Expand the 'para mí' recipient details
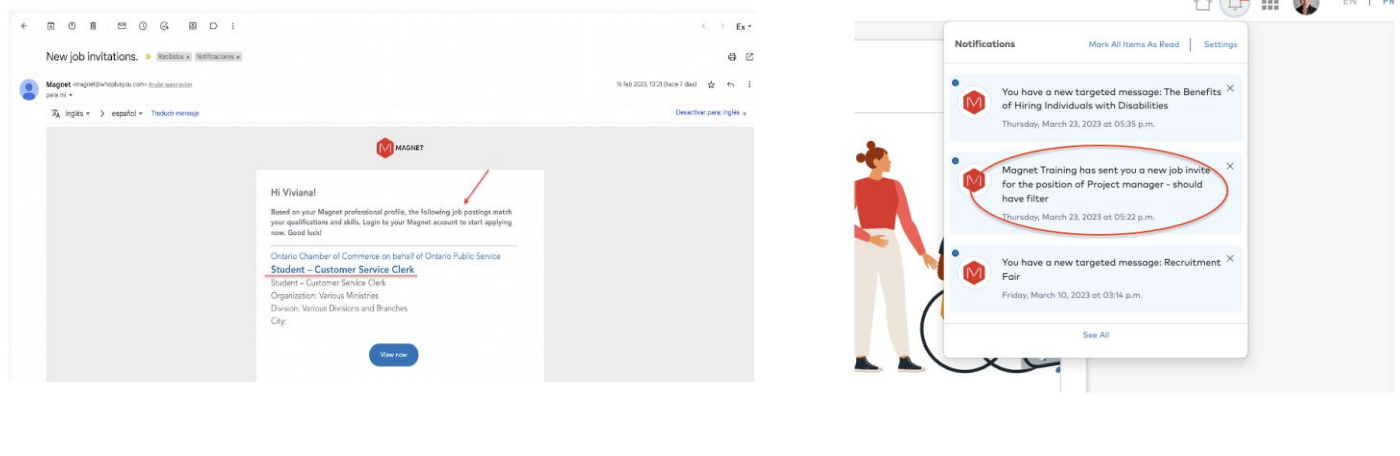The height and width of the screenshot is (456, 1400). tap(60, 95)
